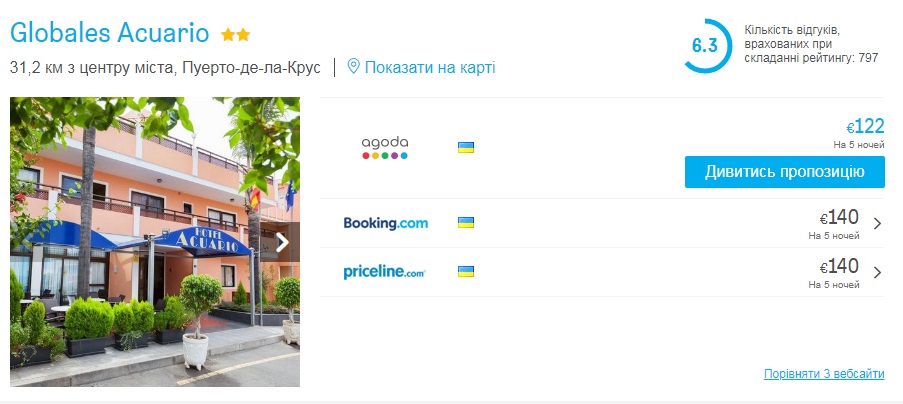Click the Priceline.com logo
903x404 pixels.
385,271
